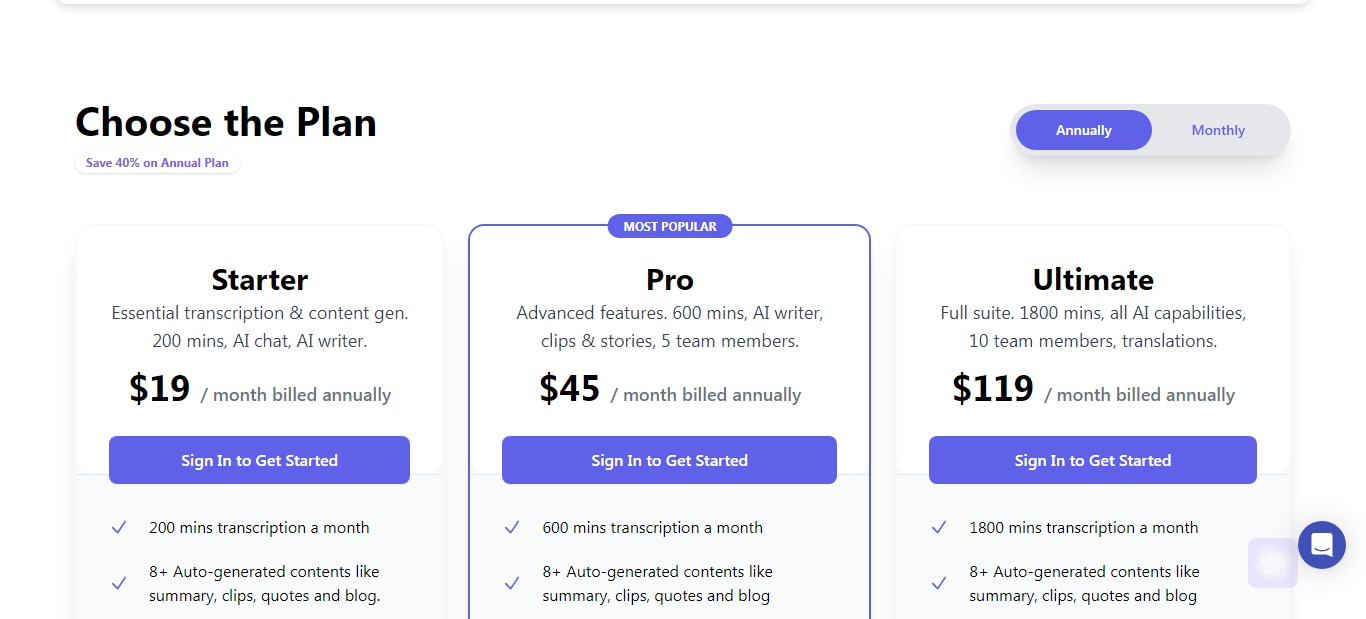
Task: Click Save 40% on Annual Plan badge
Action: (x=157, y=163)
